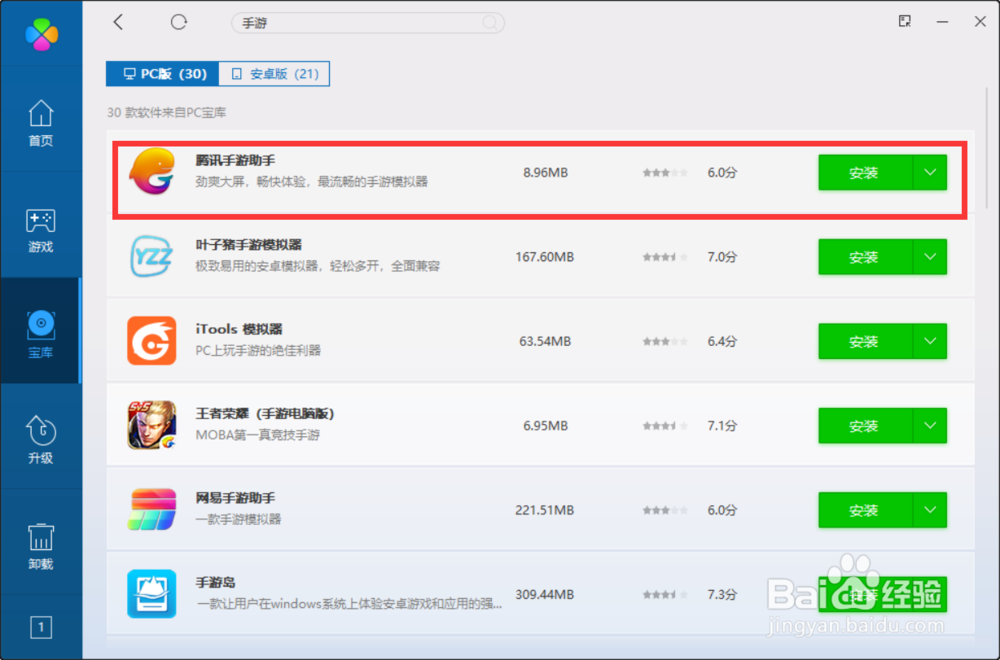1000x660 pixels.
Task: Open the iTools 模拟器 title link
Action: click(239, 329)
